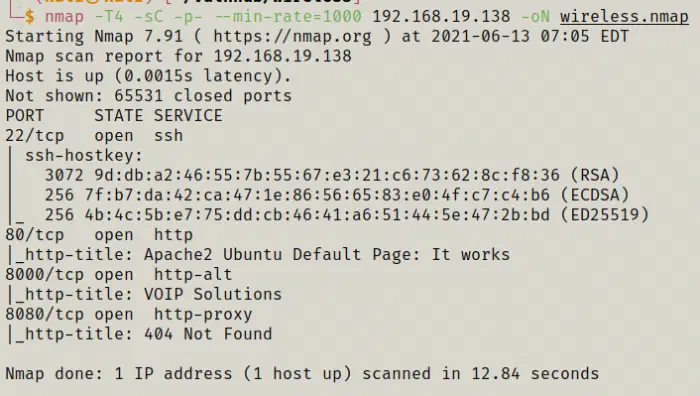Click the 22/tcp port line
The width and height of the screenshot is (700, 396).
[94, 135]
